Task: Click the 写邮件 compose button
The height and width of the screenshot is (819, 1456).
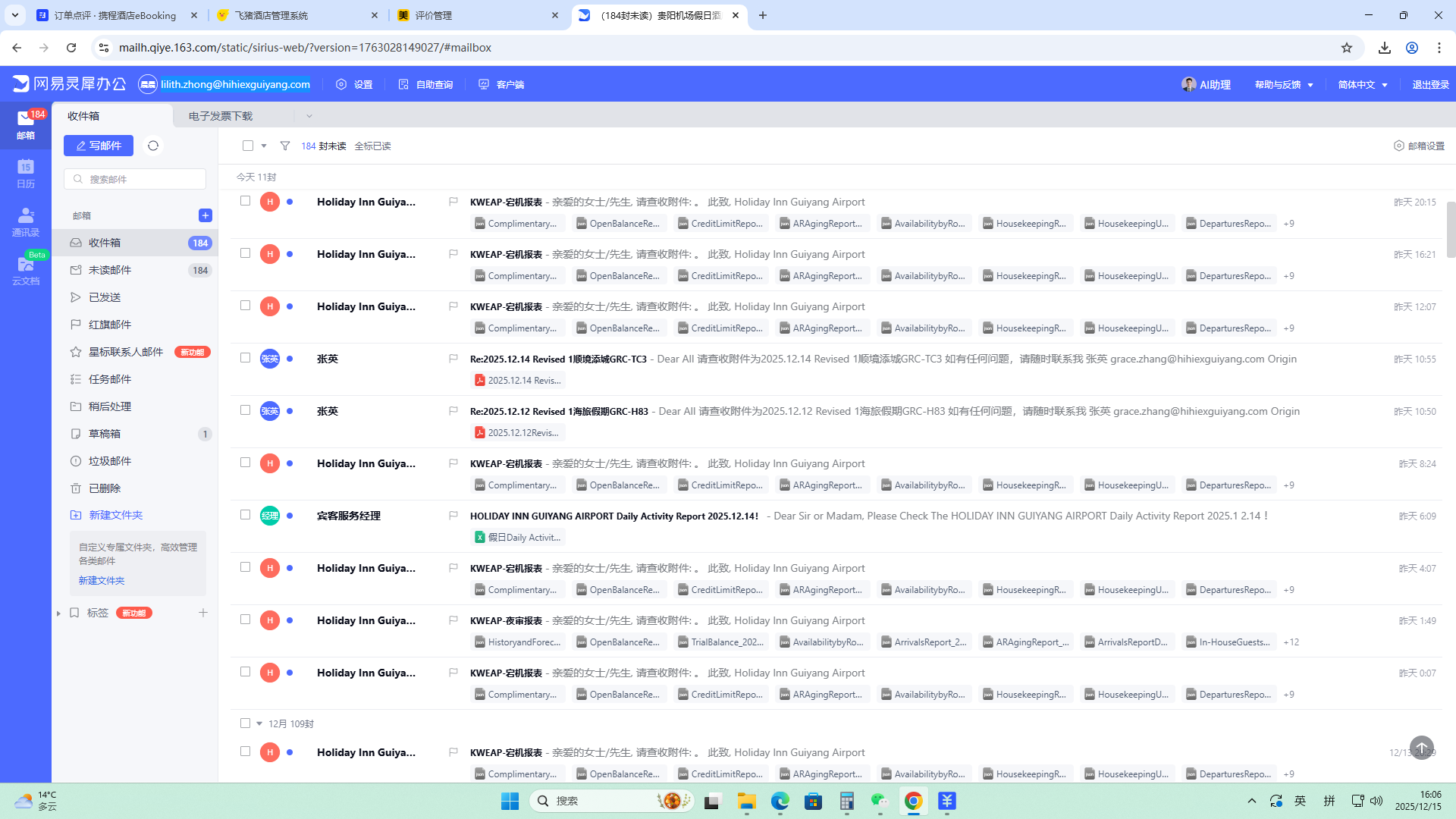Action: pyautogui.click(x=99, y=146)
